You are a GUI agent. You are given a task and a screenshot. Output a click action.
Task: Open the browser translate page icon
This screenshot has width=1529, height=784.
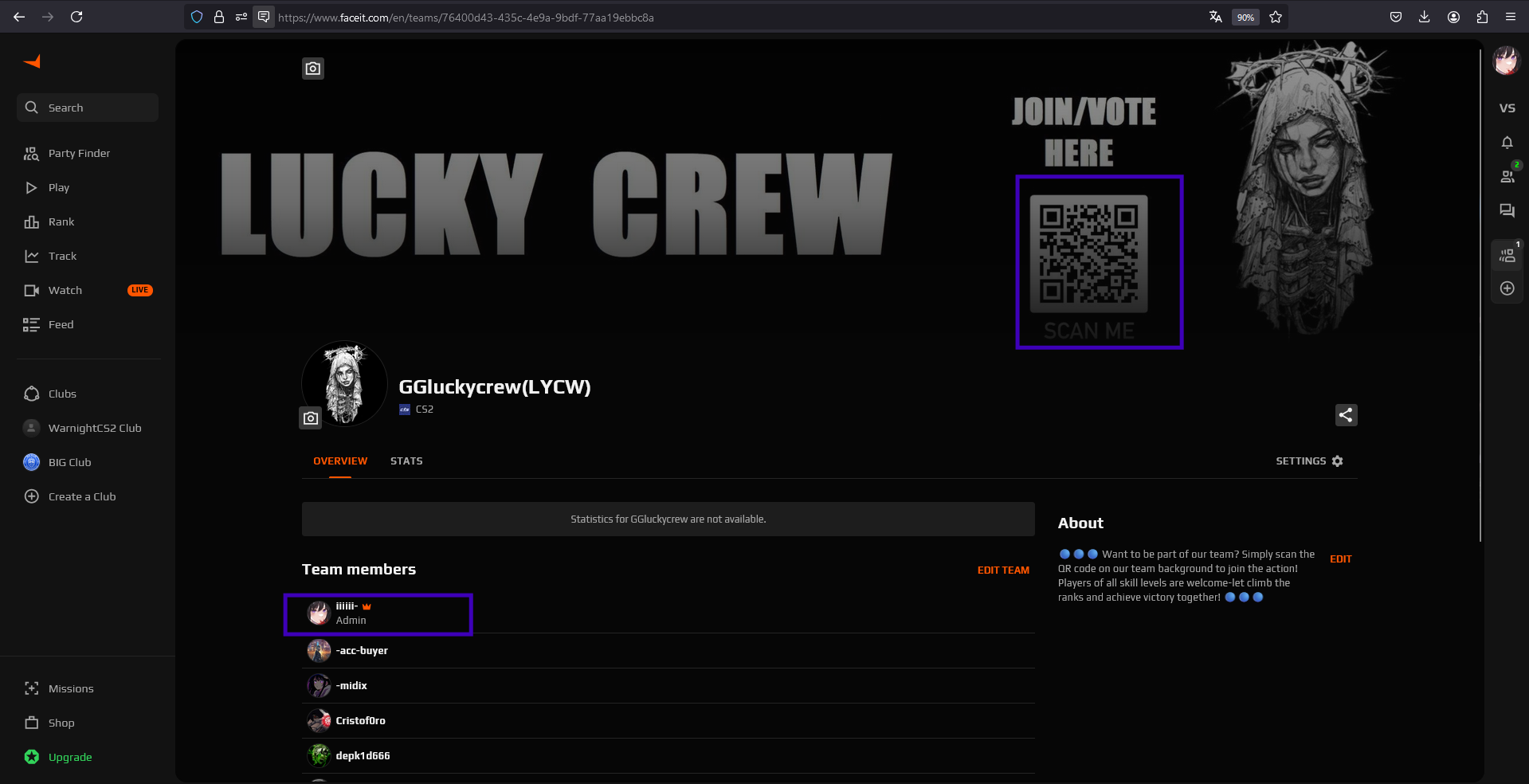(x=1215, y=17)
